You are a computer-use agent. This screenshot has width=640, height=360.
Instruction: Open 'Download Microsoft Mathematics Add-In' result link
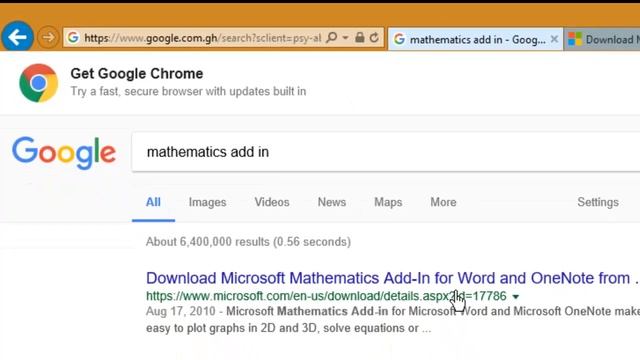point(392,278)
